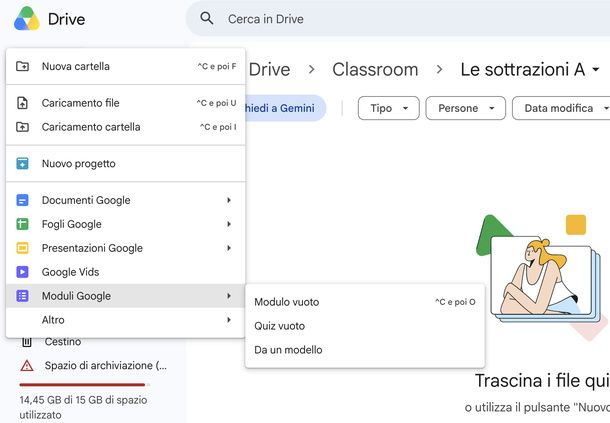610x423 pixels.
Task: Click the Cerca in Drive search field
Action: tap(398, 19)
